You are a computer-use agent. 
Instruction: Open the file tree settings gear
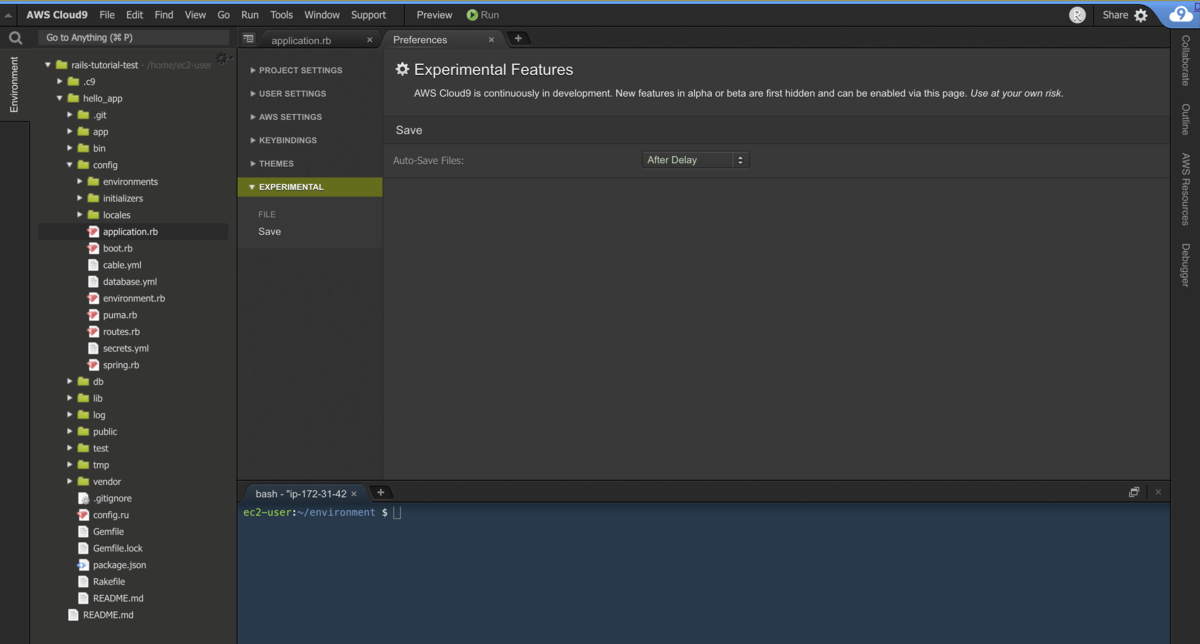coord(222,58)
